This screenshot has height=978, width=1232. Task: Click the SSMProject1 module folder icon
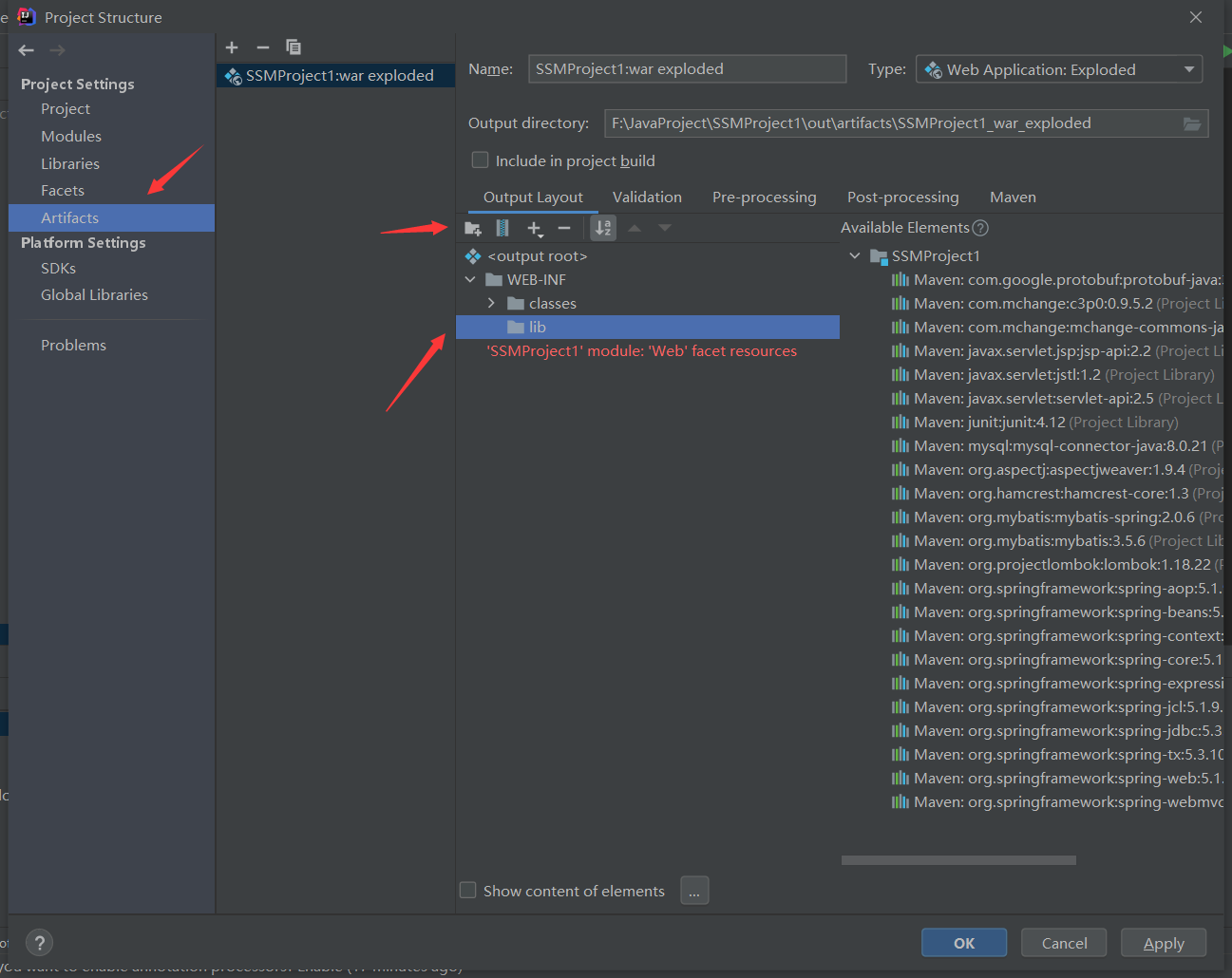[879, 256]
